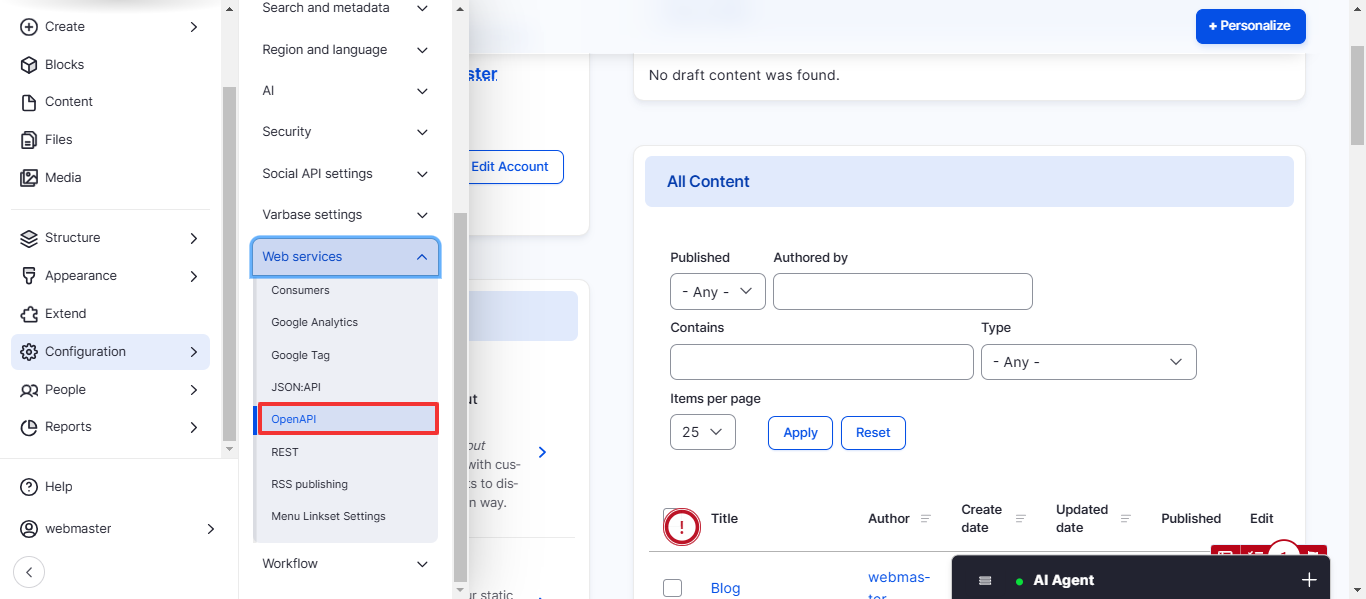Click the Help question mark icon
This screenshot has height=599, width=1366.
pyautogui.click(x=28, y=487)
